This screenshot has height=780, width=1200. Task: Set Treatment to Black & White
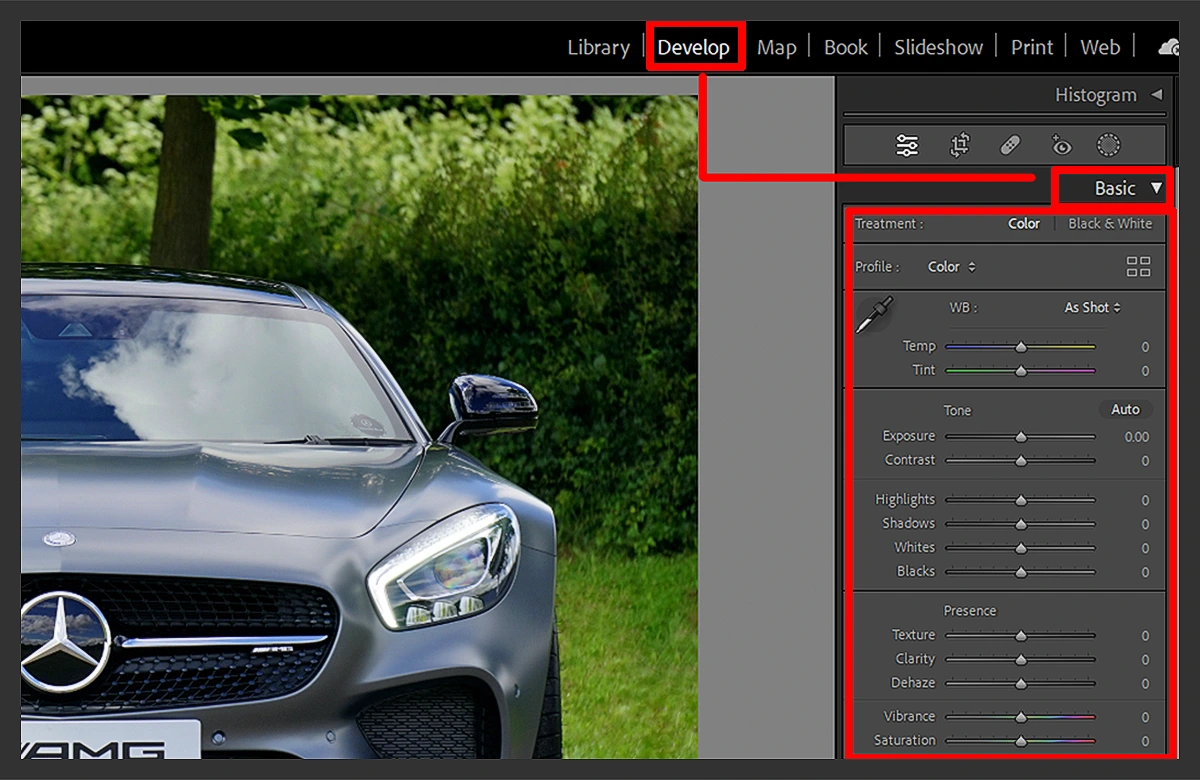pos(1110,224)
